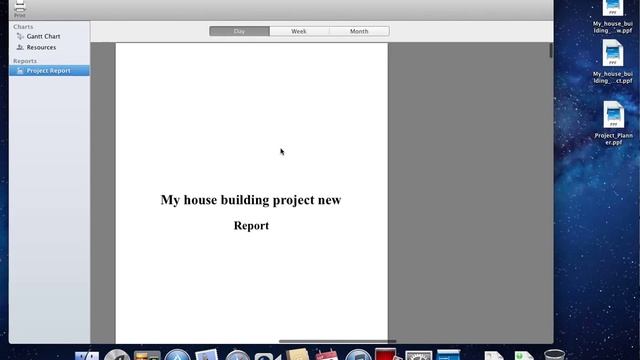Screen dimensions: 640x360
Task: Select the My_house_building ...ct.ppf desktop file
Action: 613,62
